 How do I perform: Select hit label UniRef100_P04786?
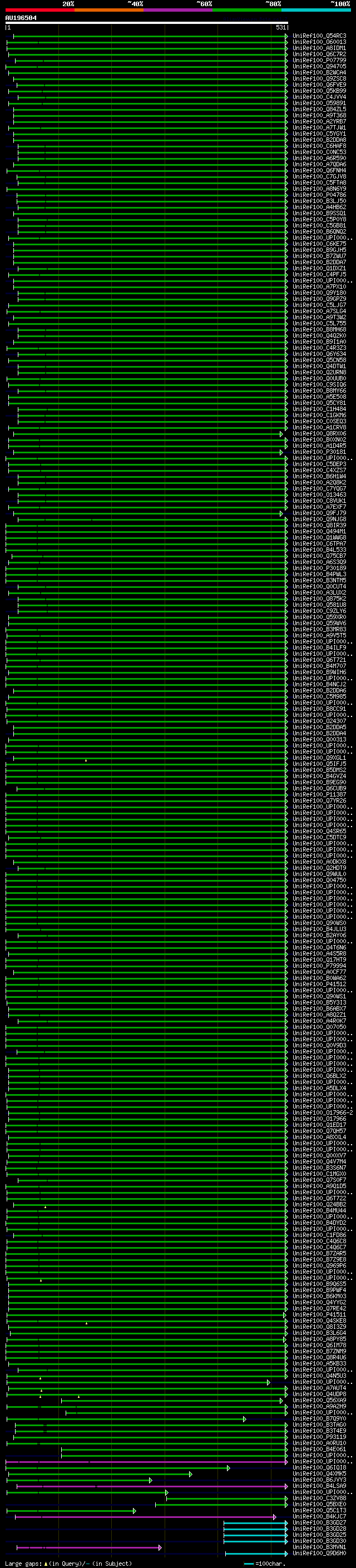[x=319, y=195]
